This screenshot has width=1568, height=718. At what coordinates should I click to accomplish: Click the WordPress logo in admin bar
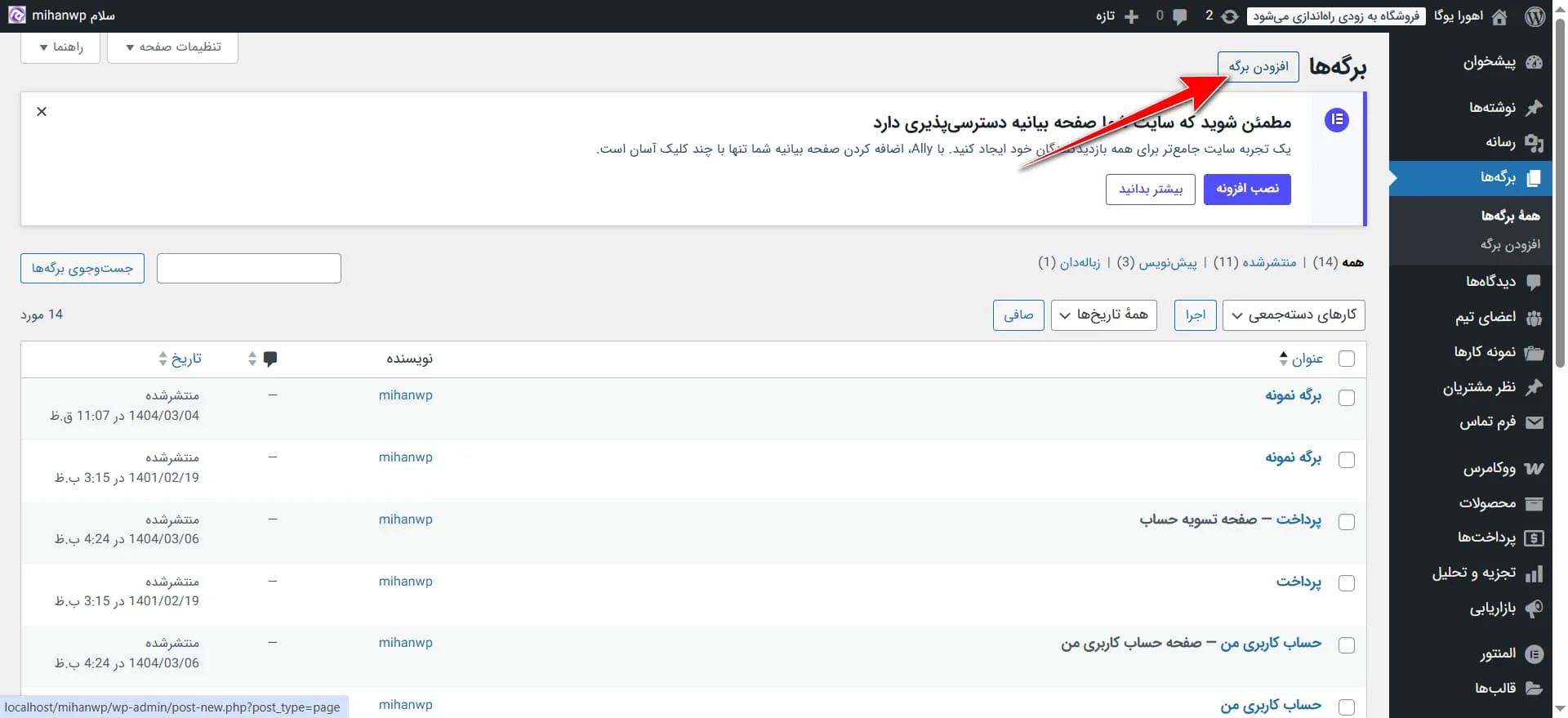point(1535,16)
